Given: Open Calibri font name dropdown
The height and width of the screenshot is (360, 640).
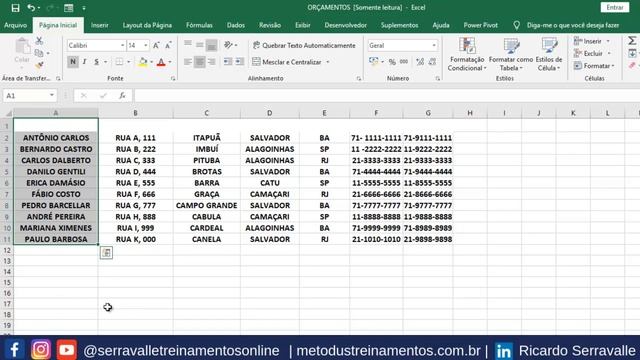Looking at the screenshot, I should point(122,45).
